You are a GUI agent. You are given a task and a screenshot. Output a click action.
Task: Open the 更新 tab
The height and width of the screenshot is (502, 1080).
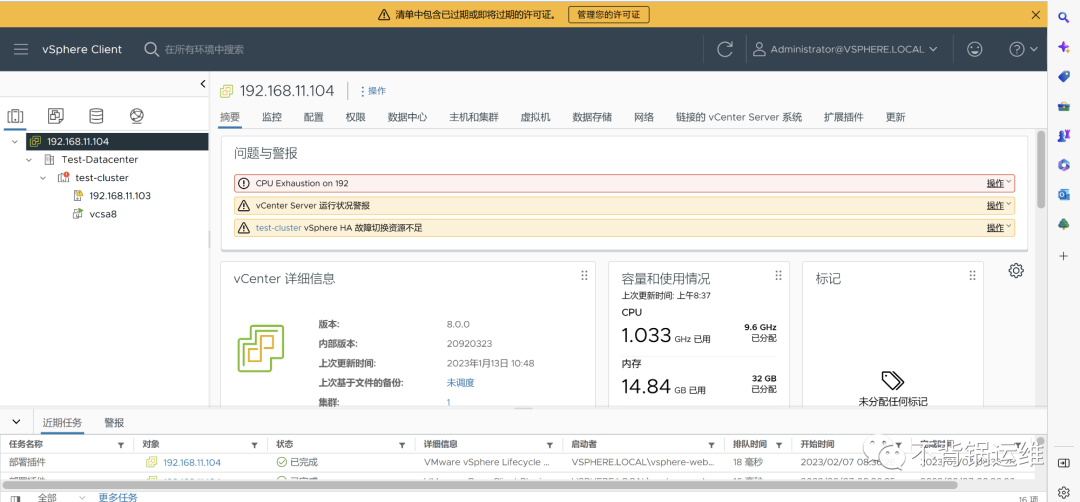(895, 117)
